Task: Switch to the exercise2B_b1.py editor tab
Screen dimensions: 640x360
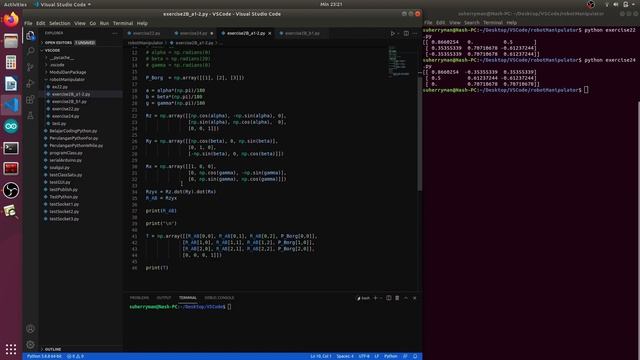Action: [x=302, y=33]
